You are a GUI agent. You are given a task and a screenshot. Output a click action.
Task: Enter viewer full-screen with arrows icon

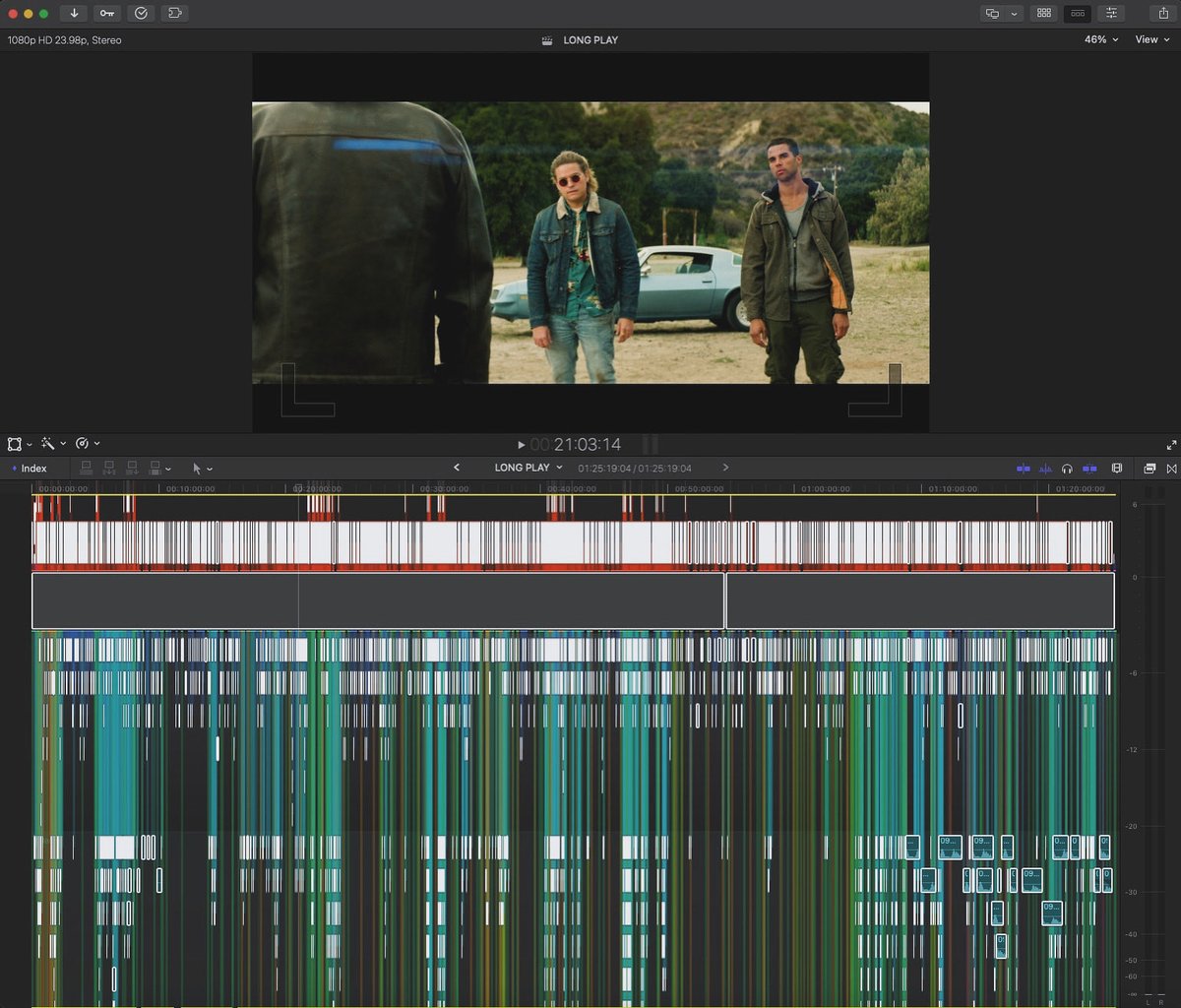click(1171, 445)
